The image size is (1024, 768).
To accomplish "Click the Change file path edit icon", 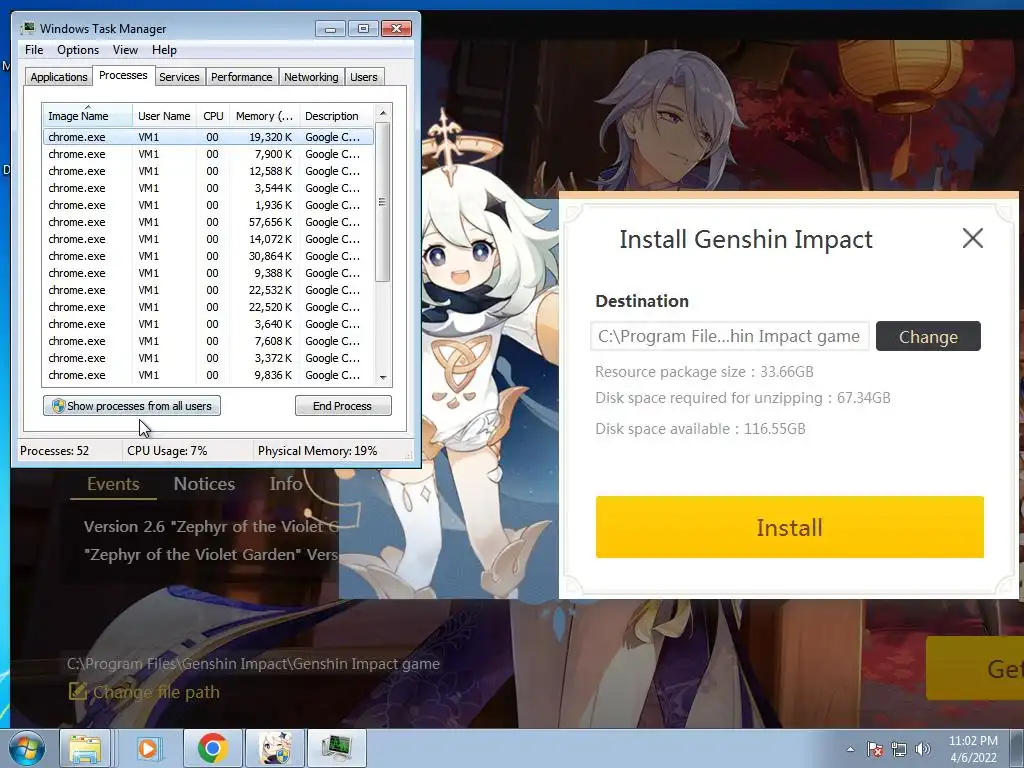I will [78, 691].
